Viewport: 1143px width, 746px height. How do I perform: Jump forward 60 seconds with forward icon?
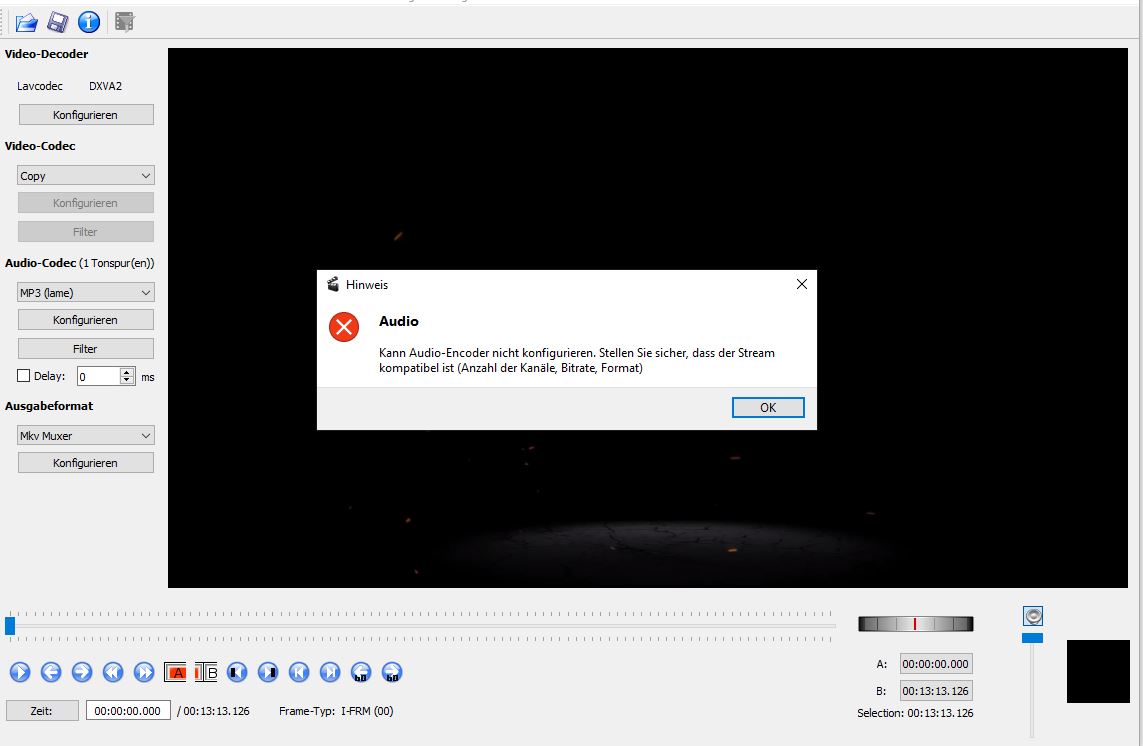392,673
